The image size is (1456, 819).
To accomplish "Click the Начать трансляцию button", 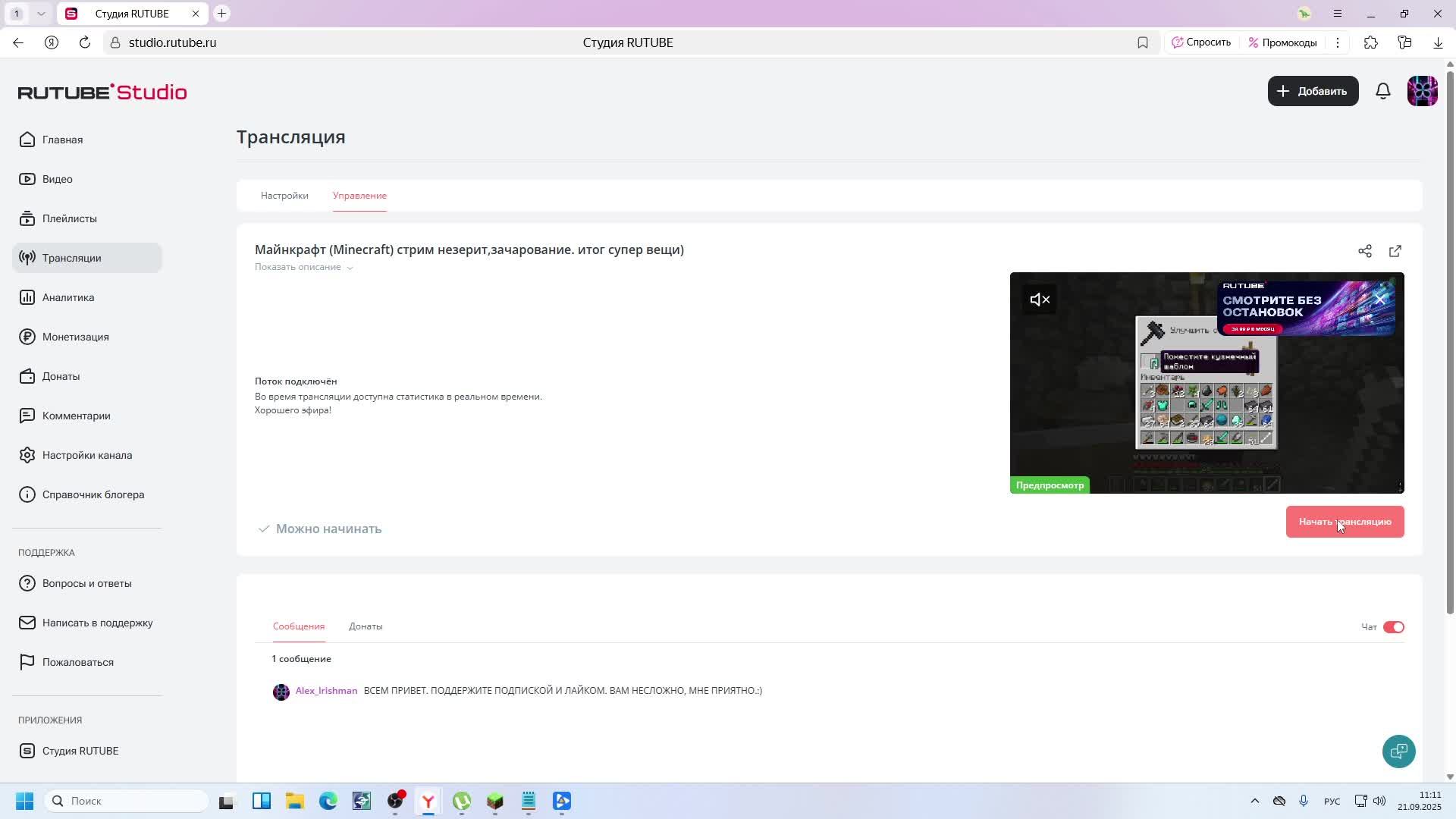I will tap(1344, 522).
